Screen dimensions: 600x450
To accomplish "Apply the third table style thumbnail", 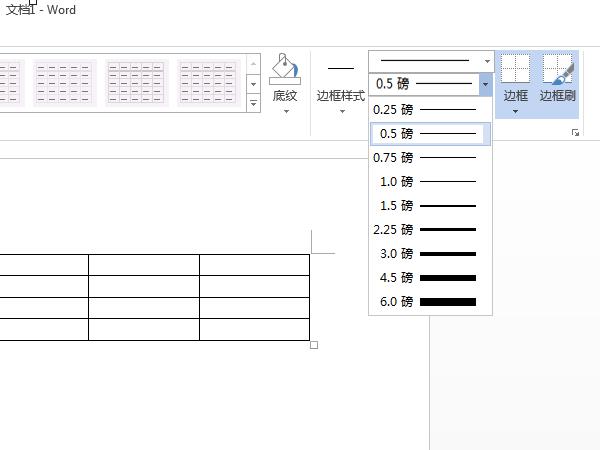I will (x=136, y=83).
